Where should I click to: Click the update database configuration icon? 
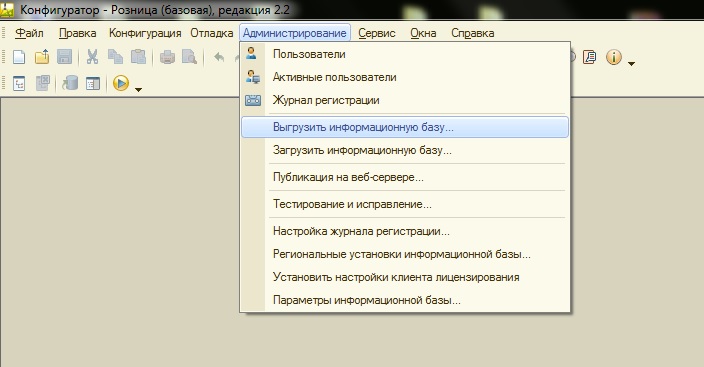[x=70, y=84]
